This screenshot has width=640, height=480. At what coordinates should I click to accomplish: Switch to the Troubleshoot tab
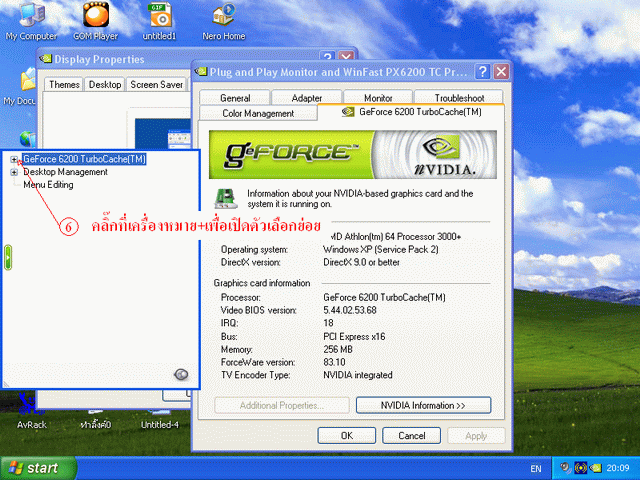point(459,98)
